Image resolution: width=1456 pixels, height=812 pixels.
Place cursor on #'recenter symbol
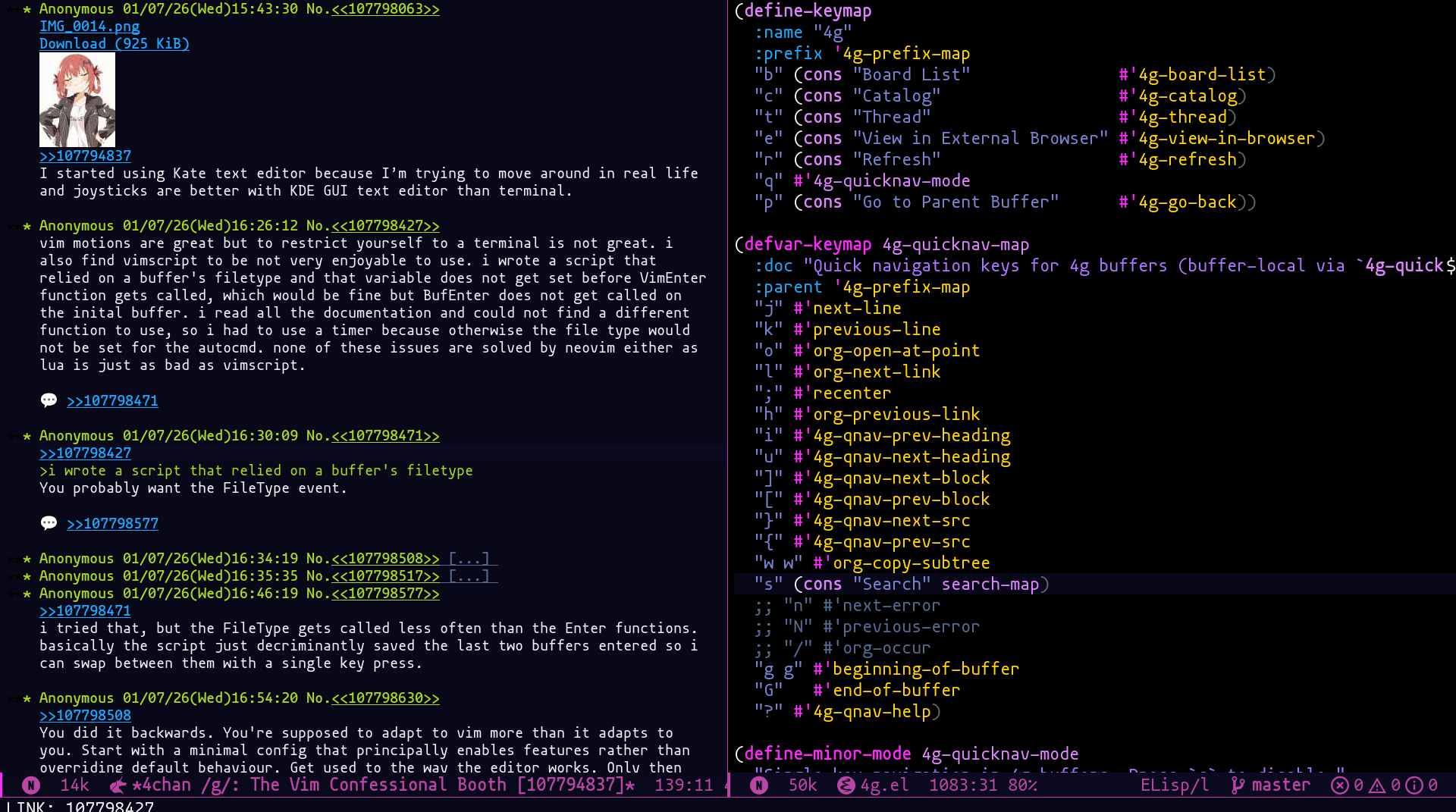point(843,393)
